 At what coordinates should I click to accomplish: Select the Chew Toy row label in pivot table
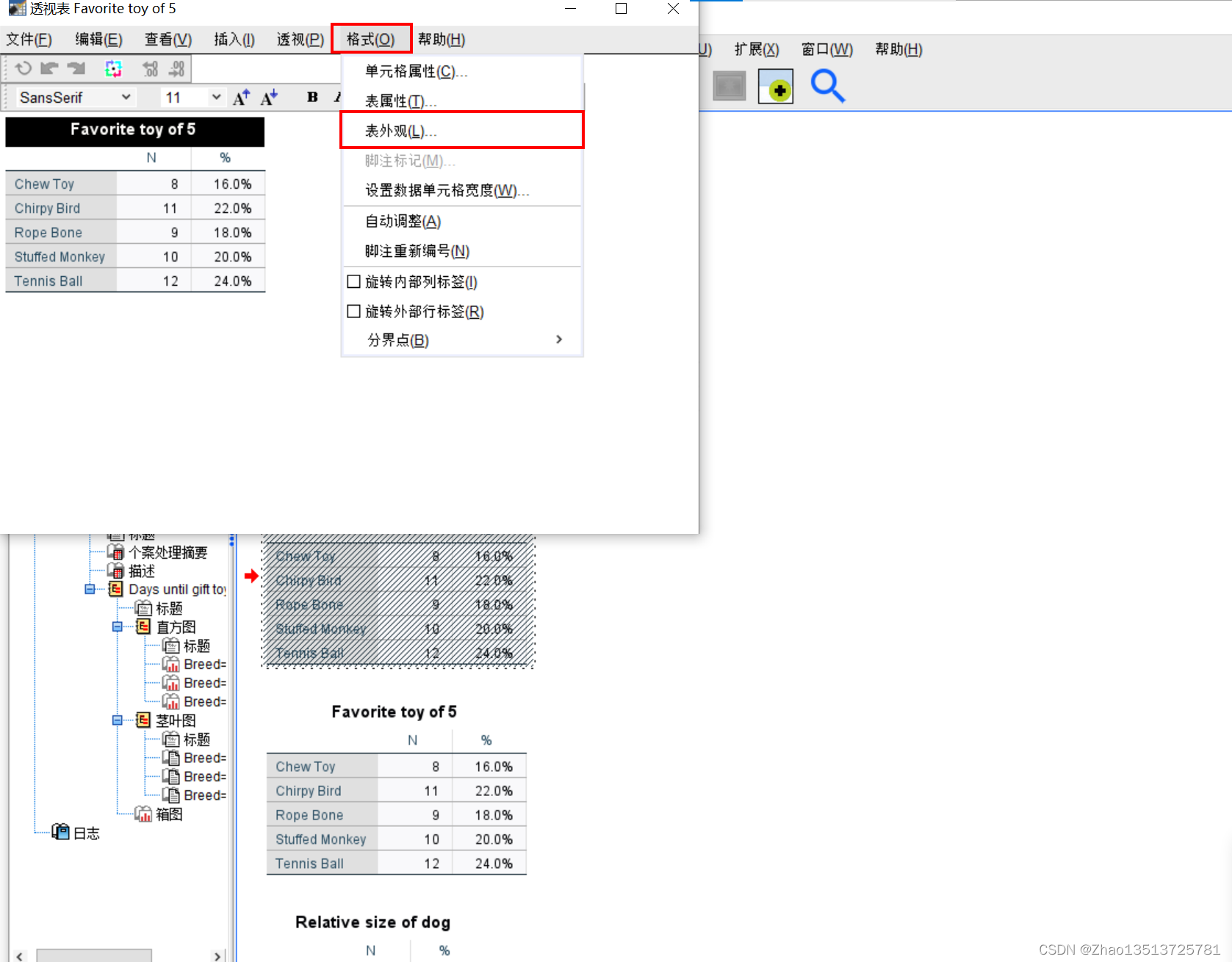coord(45,184)
